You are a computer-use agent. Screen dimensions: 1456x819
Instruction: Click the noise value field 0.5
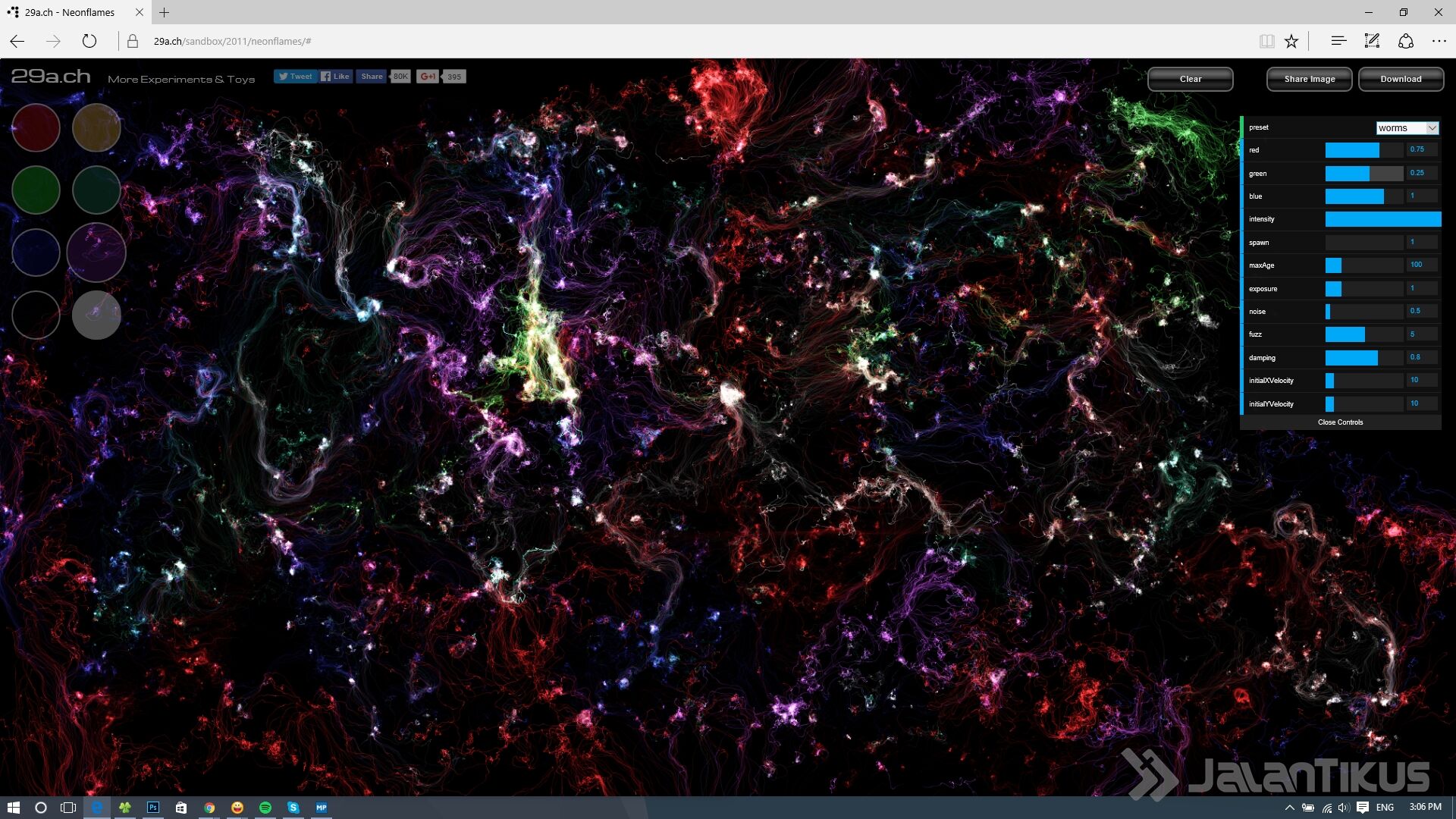tap(1423, 311)
